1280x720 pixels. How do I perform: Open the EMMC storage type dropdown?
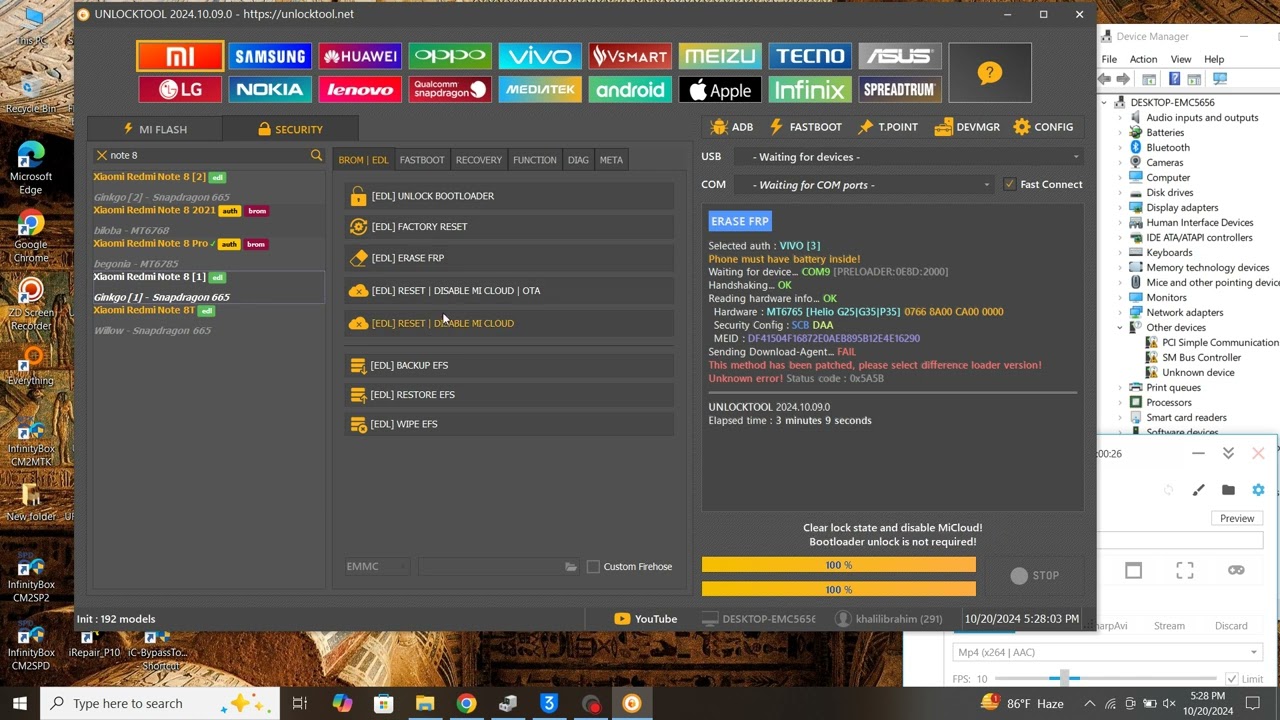377,566
